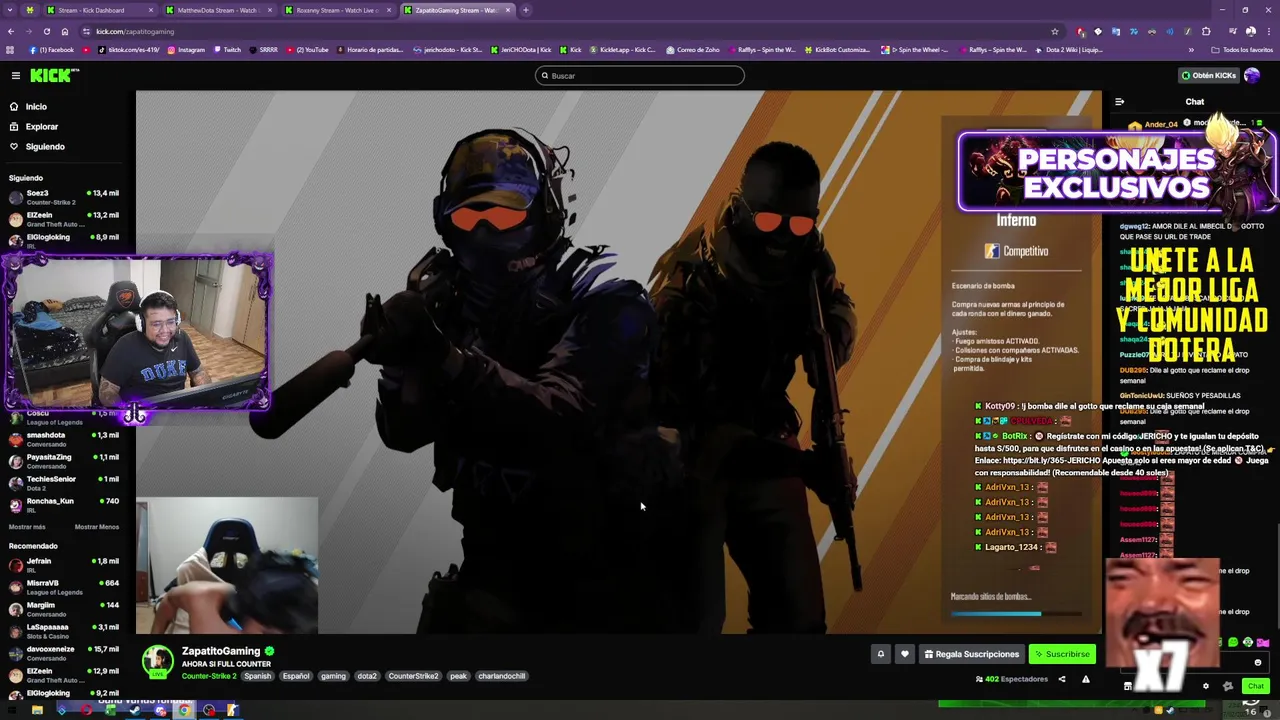Image resolution: width=1280 pixels, height=720 pixels.
Task: Open Margiim recommended channel
Action: (64, 609)
